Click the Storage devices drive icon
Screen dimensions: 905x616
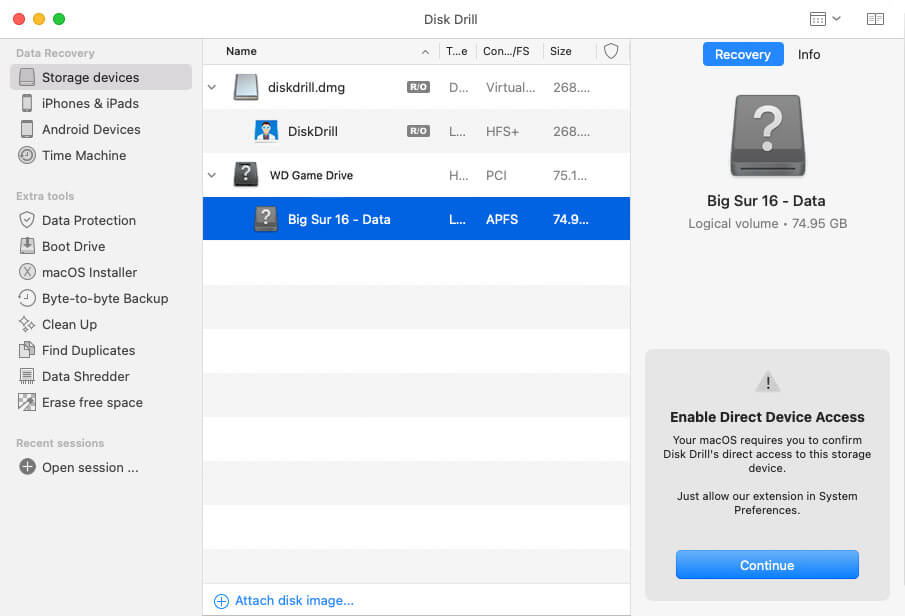coord(27,77)
